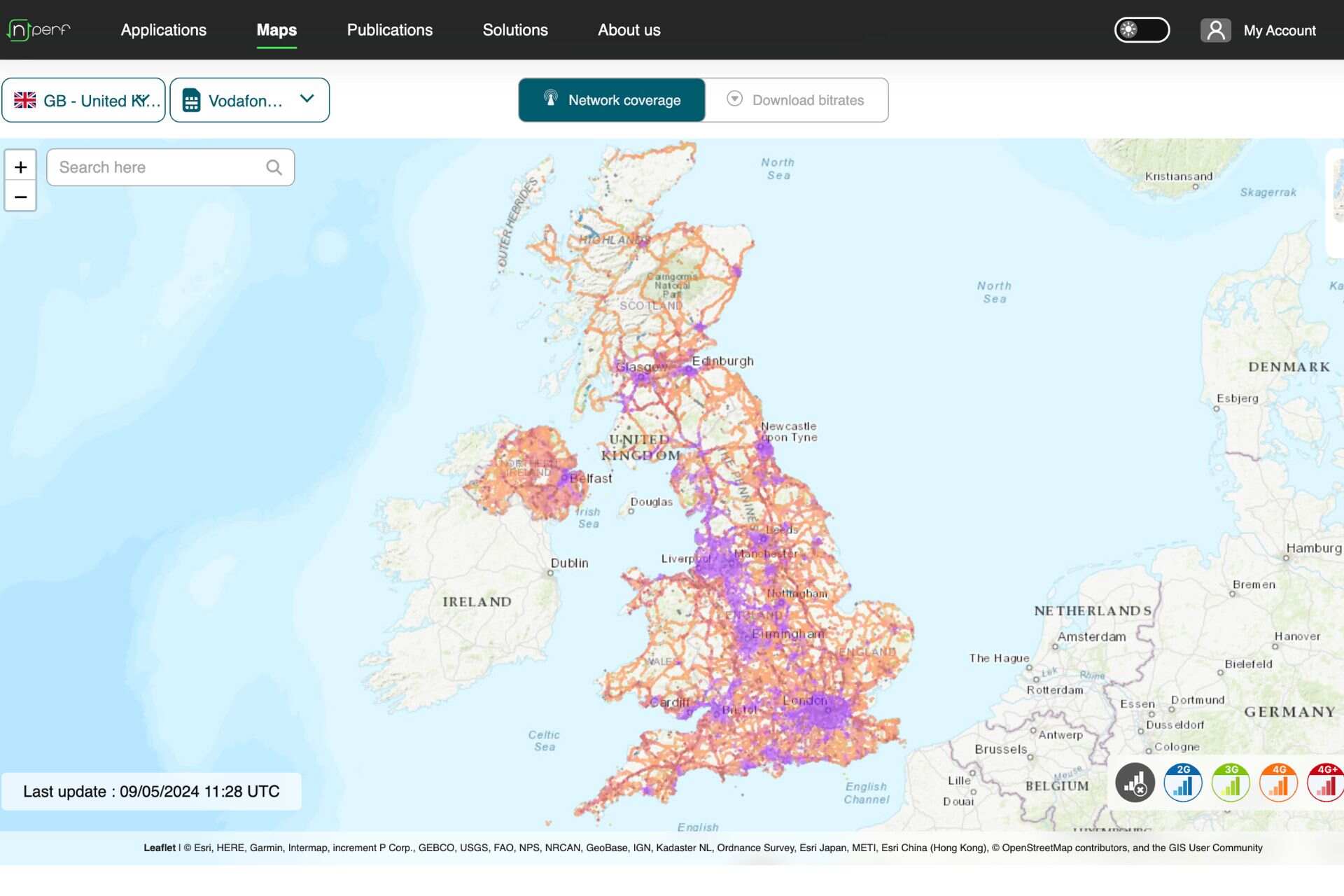Select the Network coverage map mode

(612, 100)
